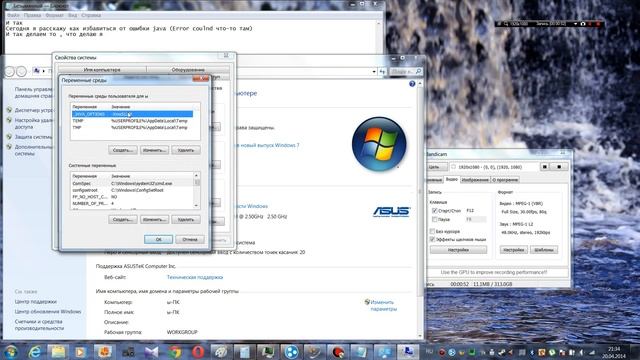Click Создать under system variables
Screen dimensions: 640x360
(x=123, y=220)
